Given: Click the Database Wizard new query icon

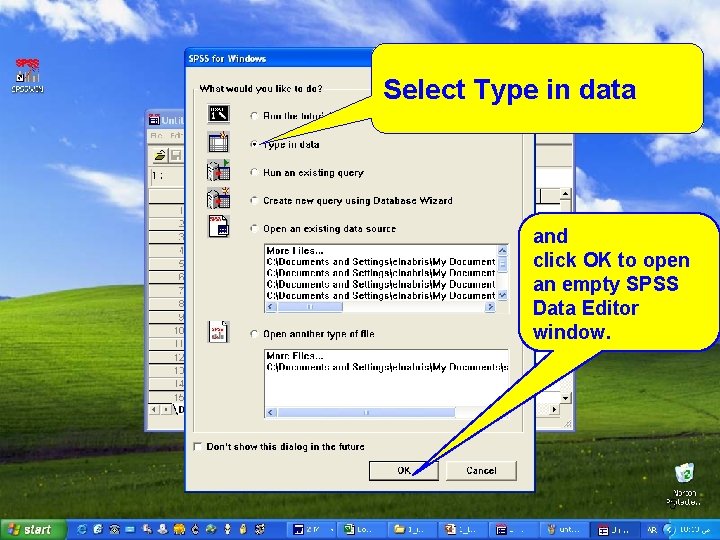Looking at the screenshot, I should tap(219, 198).
